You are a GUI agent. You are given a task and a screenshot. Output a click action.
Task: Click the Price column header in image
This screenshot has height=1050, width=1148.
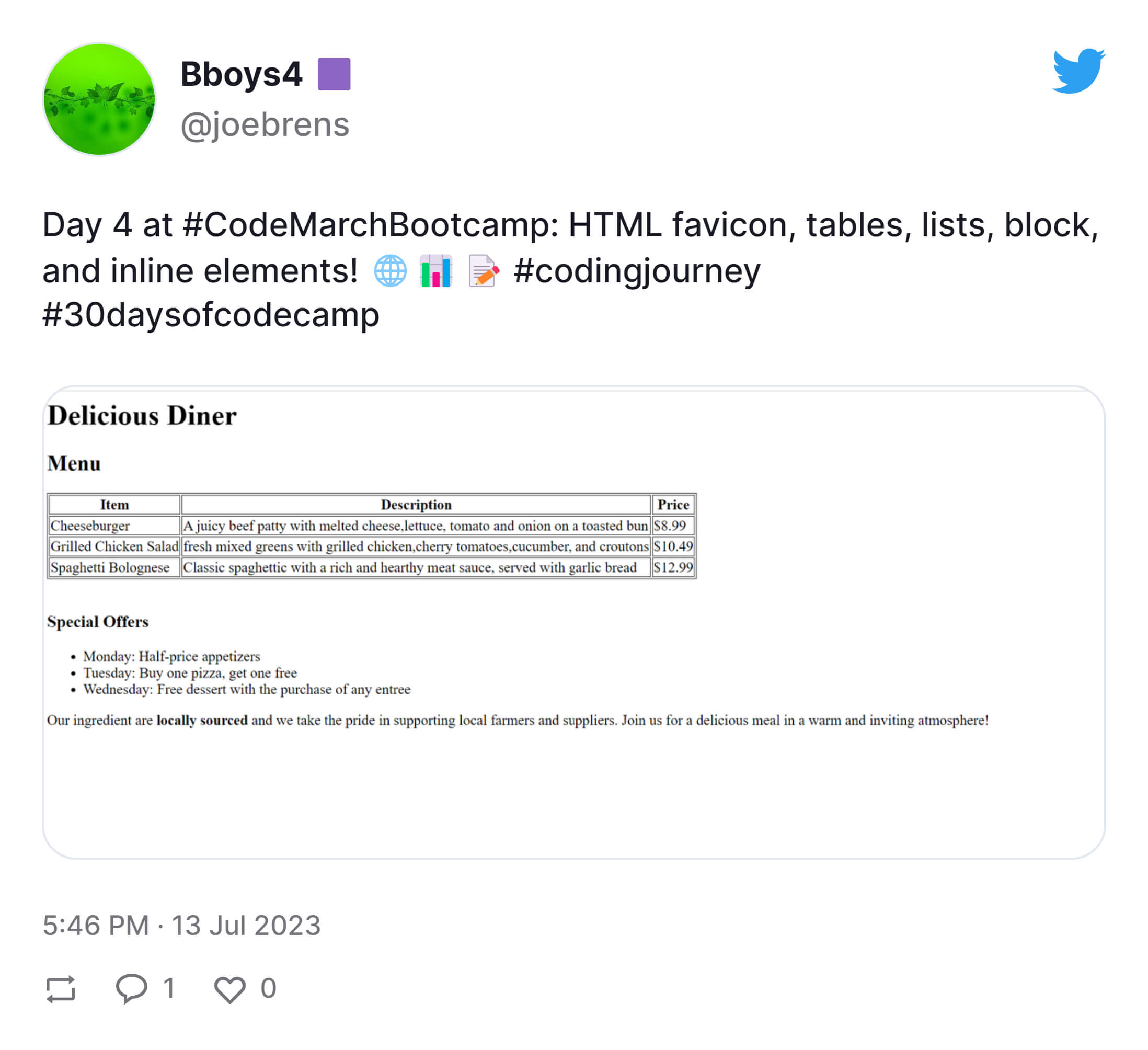[673, 505]
